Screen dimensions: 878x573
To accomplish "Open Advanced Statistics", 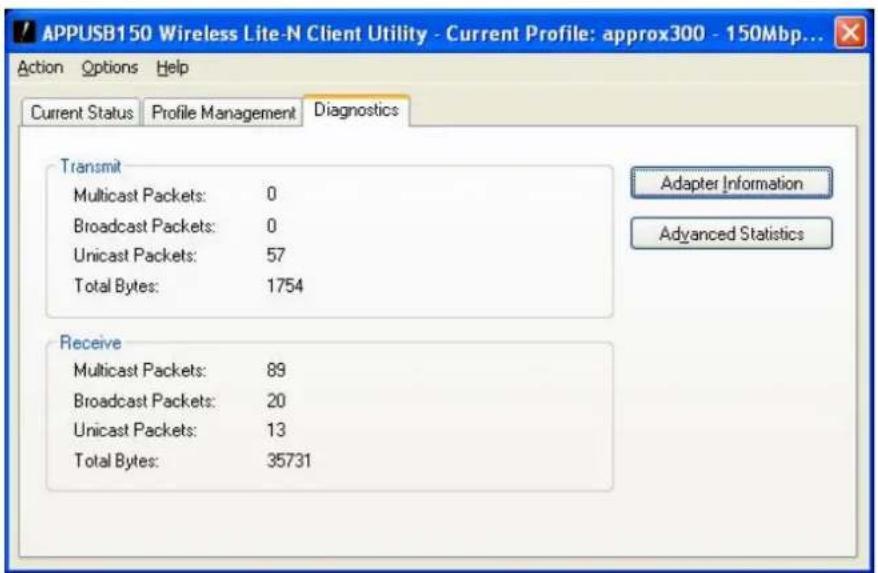I will coord(731,234).
